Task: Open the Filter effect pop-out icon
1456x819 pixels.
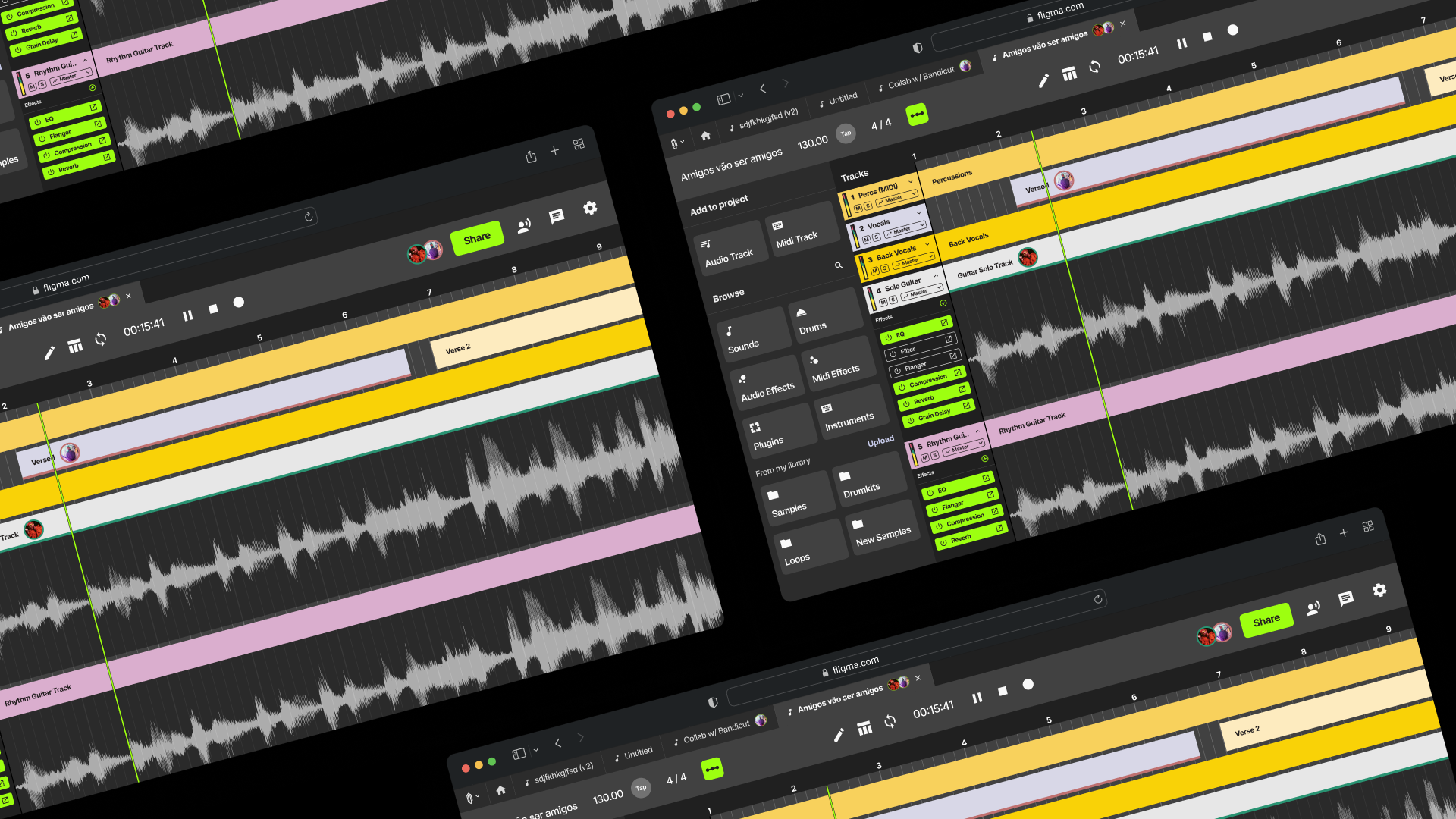Action: tap(949, 340)
